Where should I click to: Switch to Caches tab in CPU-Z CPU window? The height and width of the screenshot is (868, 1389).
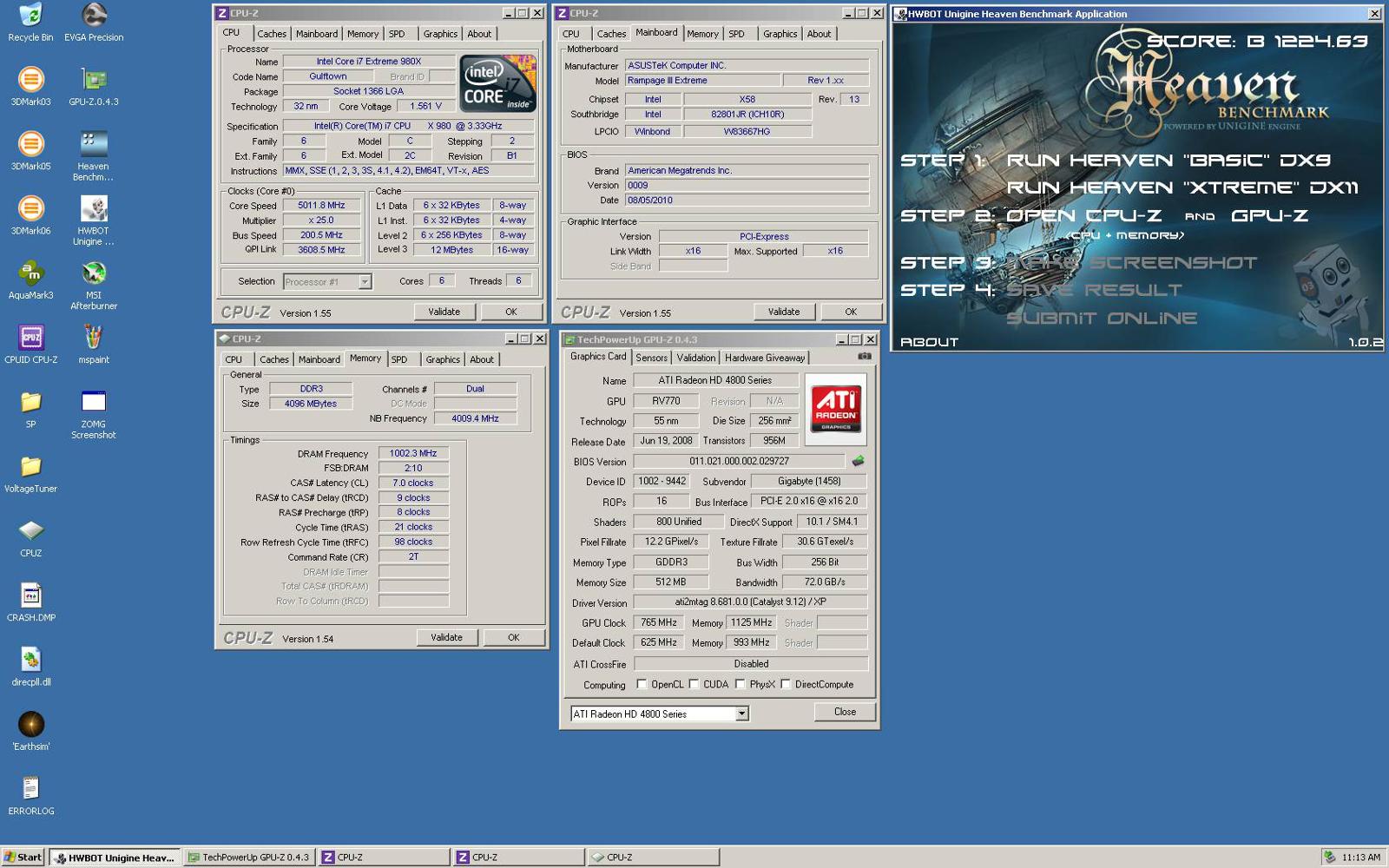272,34
